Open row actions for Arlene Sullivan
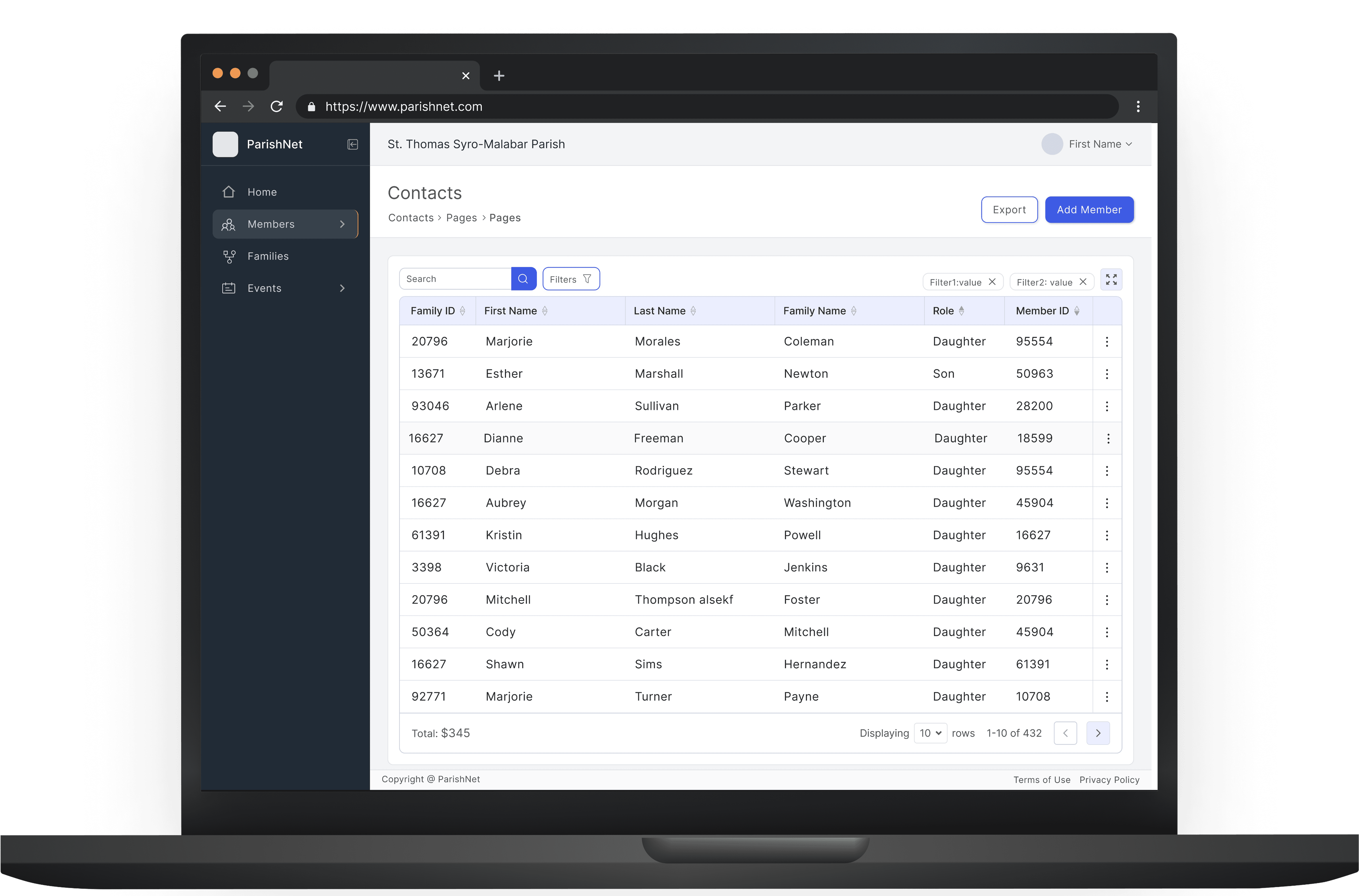The width and height of the screenshot is (1359, 896). (x=1107, y=406)
